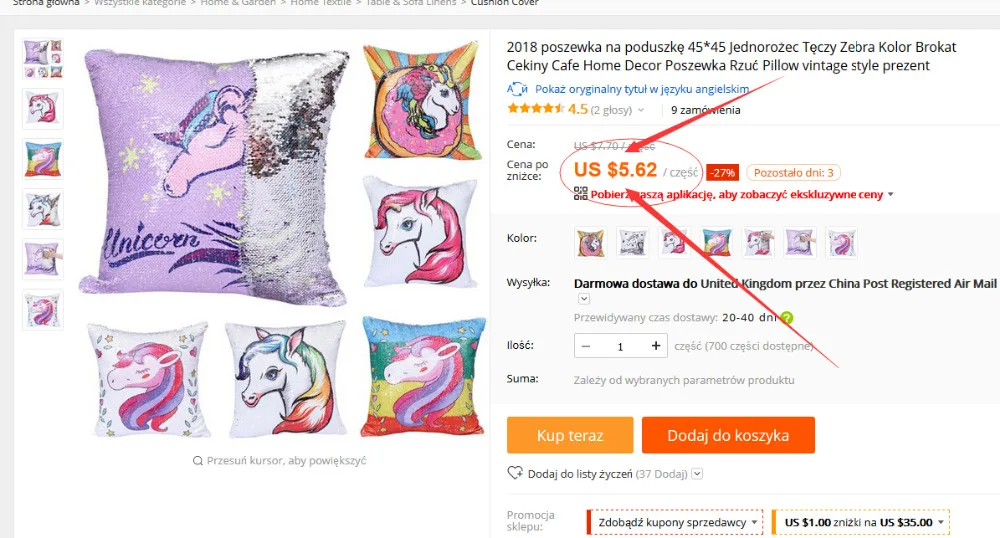The image size is (1000, 538).
Task: Go to Home Textile breadcrumb
Action: pos(321,3)
